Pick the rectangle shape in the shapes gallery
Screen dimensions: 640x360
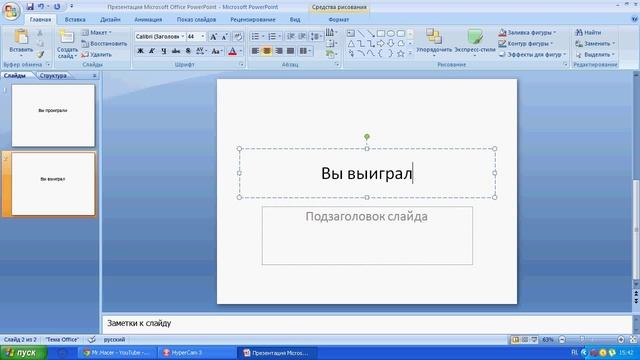coord(381,33)
